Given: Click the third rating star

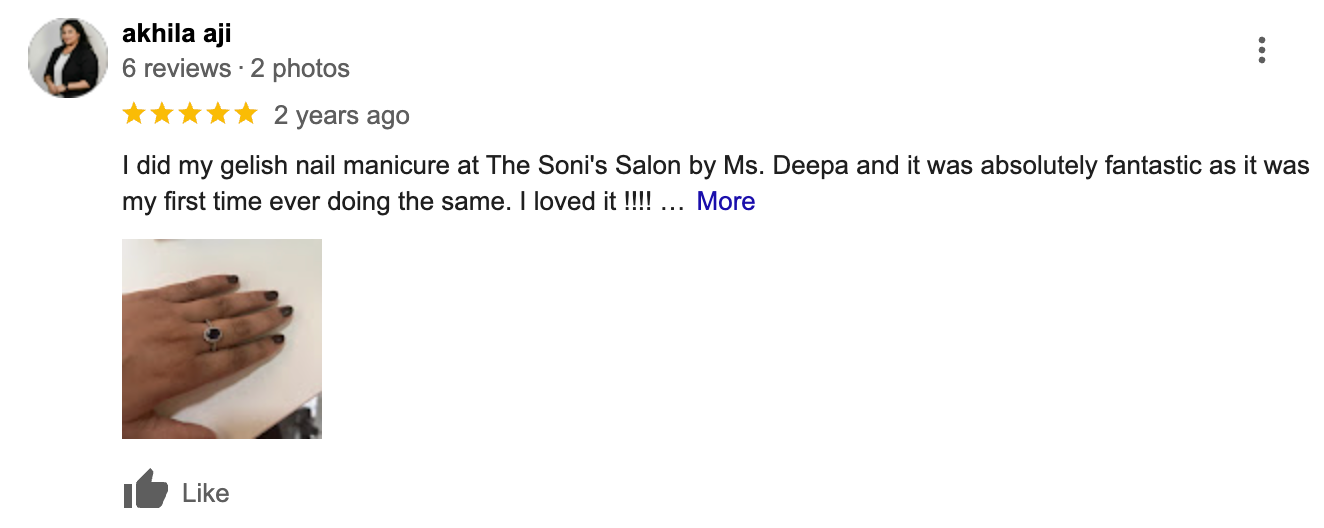Looking at the screenshot, I should point(190,115).
